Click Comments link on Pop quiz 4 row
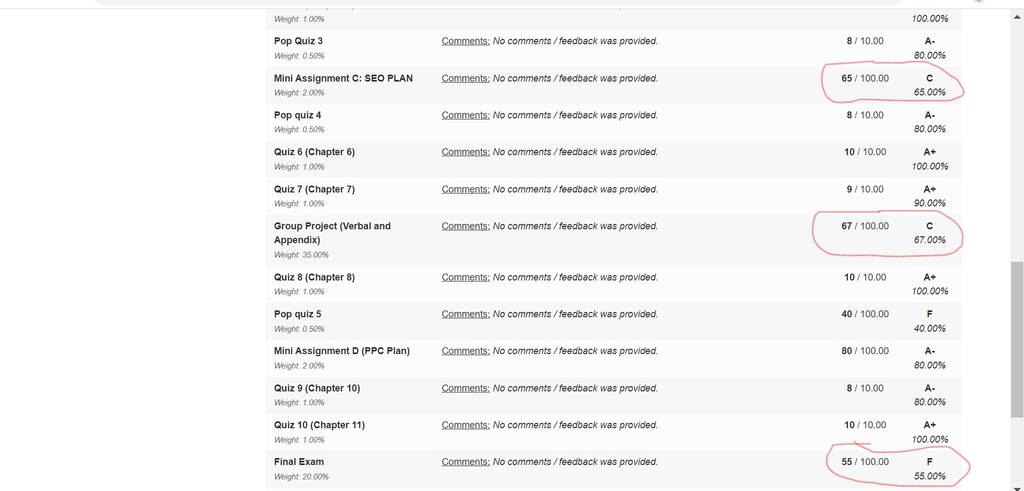 [466, 115]
